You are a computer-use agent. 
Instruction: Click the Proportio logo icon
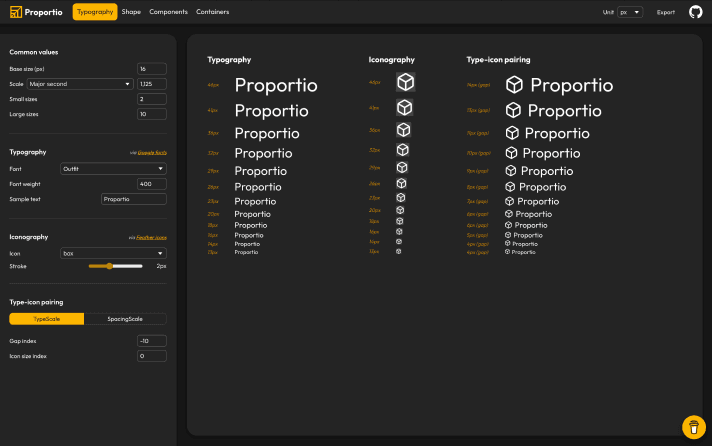[x=15, y=12]
